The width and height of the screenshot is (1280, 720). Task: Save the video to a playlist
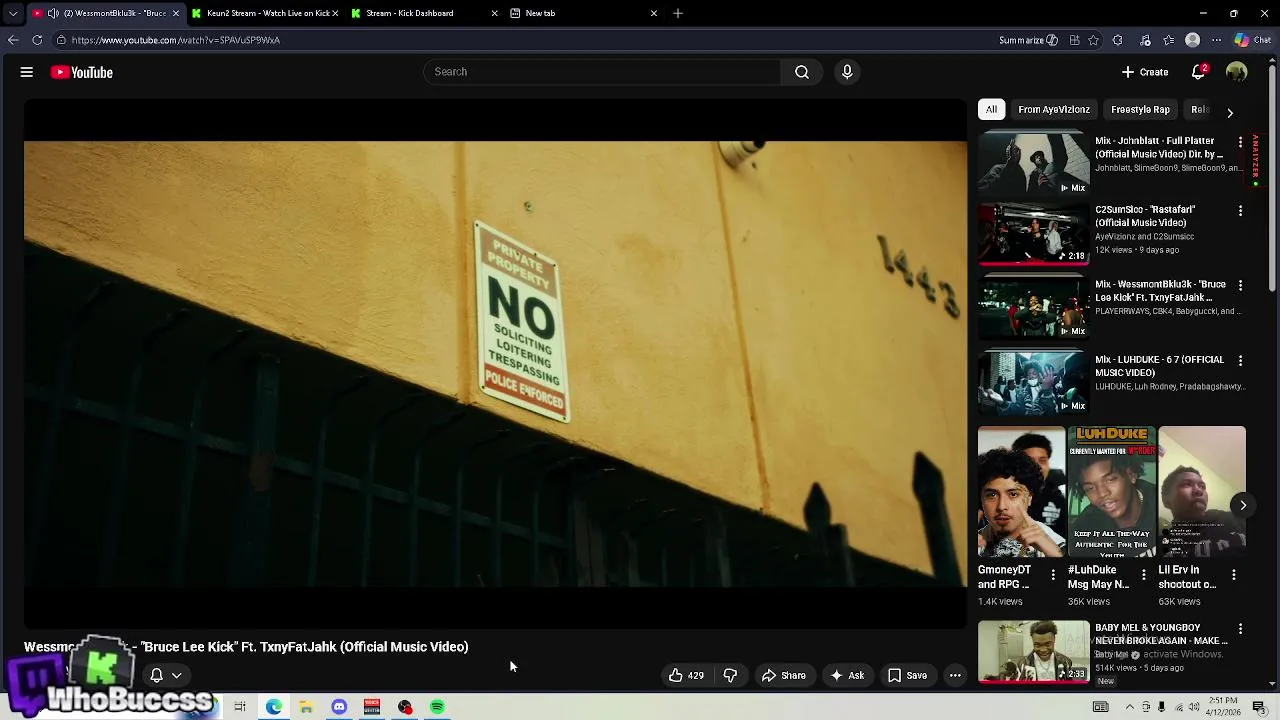(907, 675)
